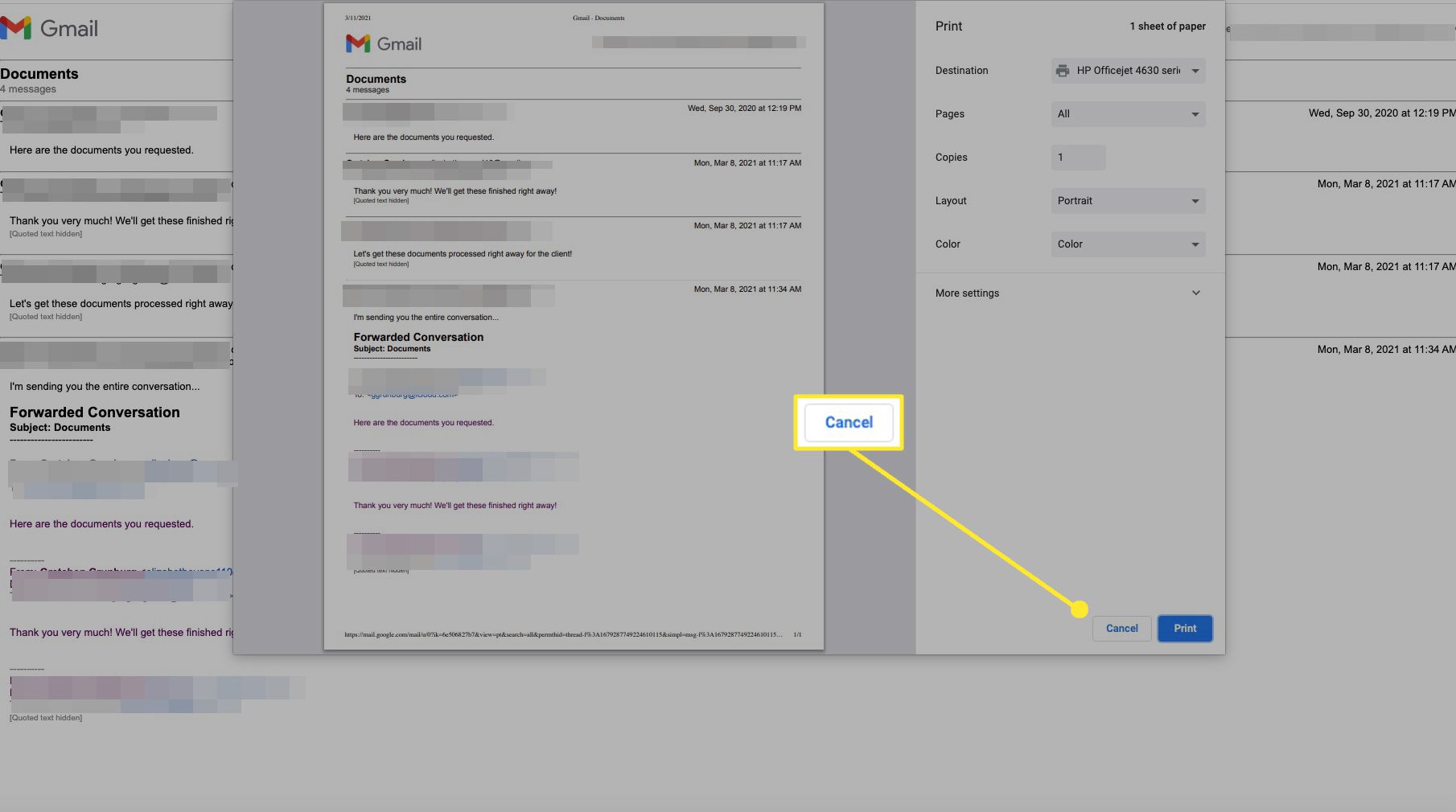Open the Pages dropdown set to All
Viewport: 1456px width, 812px height.
coord(1128,114)
